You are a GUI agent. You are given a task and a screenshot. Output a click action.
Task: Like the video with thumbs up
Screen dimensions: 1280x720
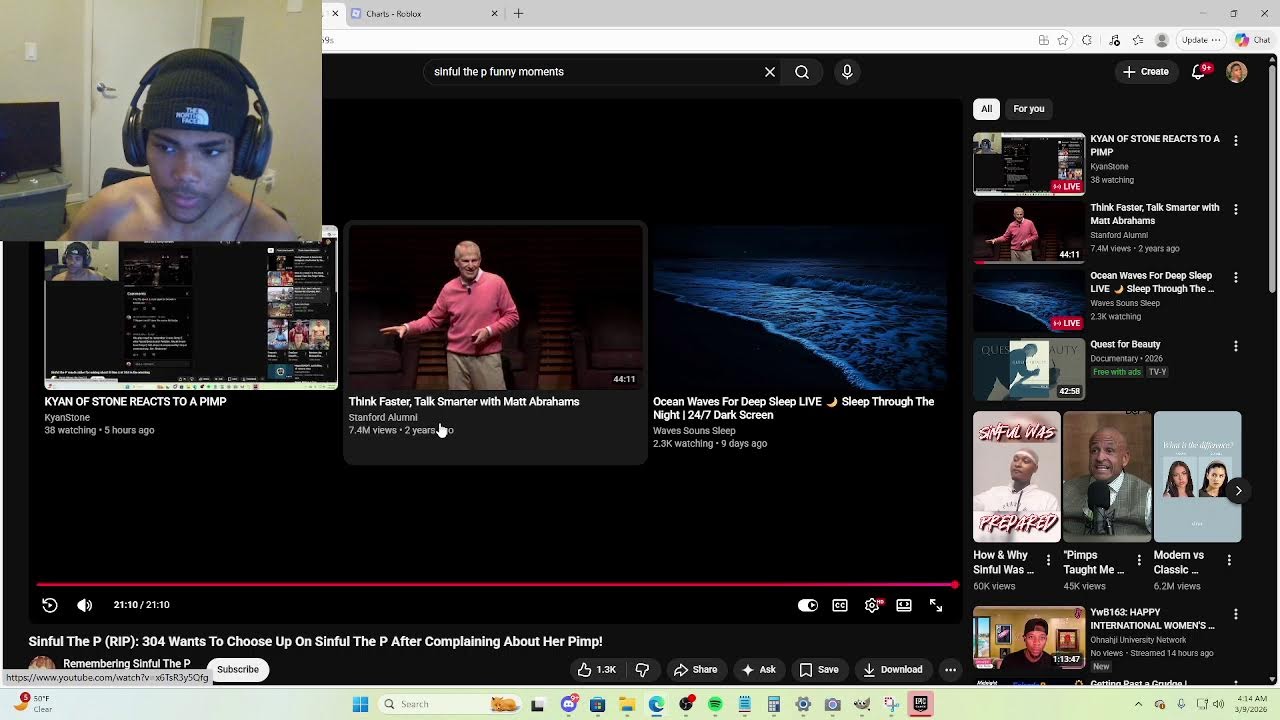click(x=596, y=670)
